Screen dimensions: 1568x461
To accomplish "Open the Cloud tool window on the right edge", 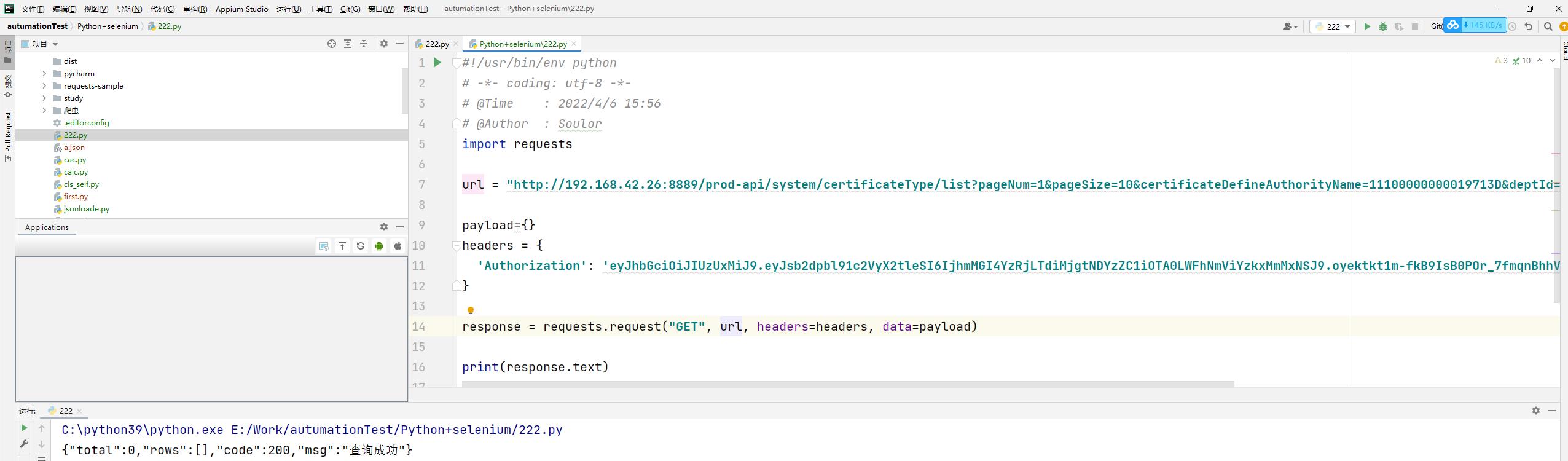I will [1564, 50].
